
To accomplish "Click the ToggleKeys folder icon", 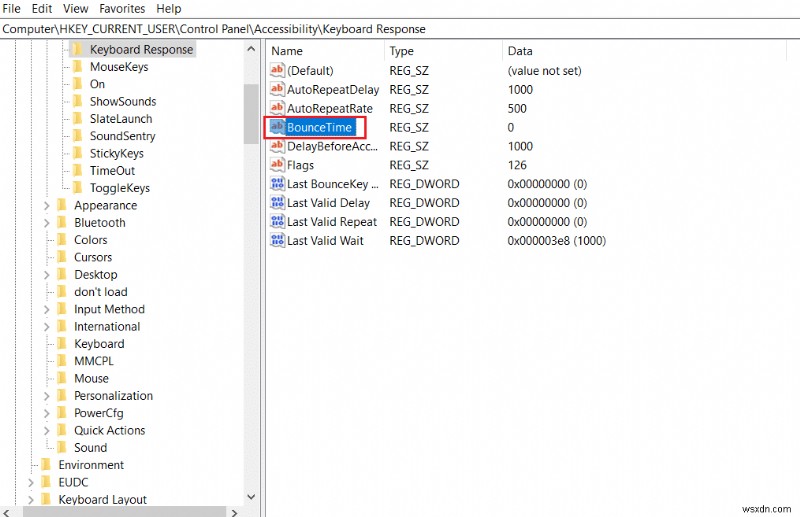I will [x=77, y=188].
